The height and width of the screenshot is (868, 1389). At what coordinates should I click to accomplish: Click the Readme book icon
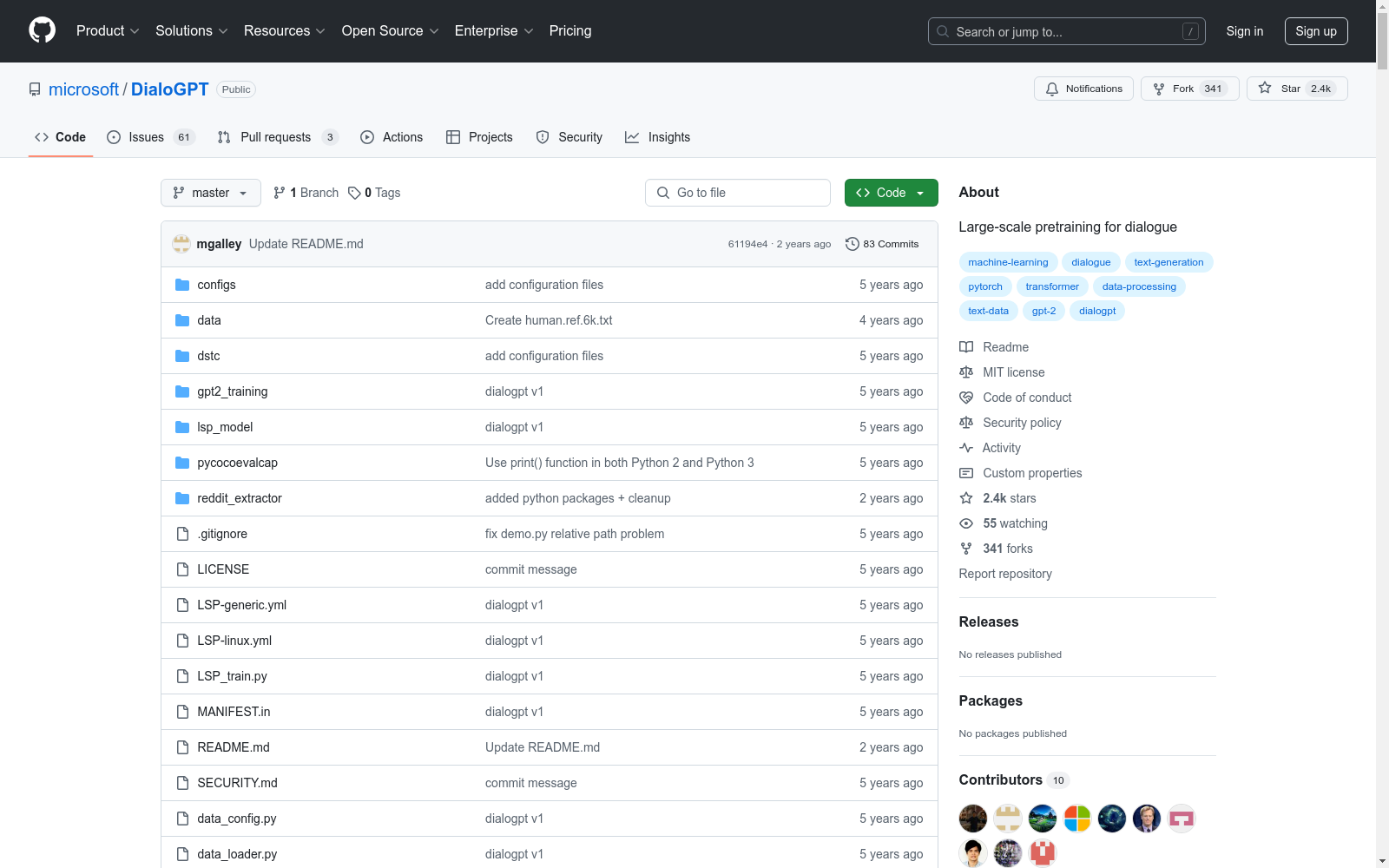(966, 347)
